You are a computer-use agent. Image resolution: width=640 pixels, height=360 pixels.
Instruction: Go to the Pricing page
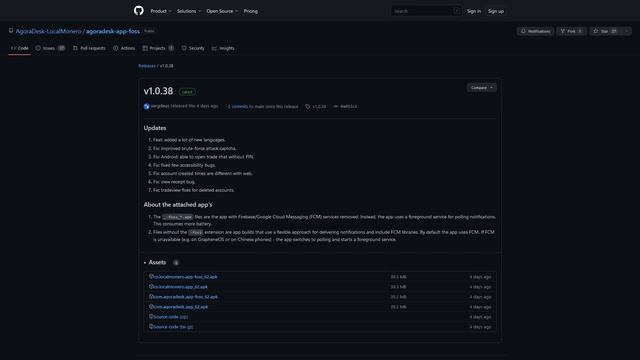coord(251,11)
